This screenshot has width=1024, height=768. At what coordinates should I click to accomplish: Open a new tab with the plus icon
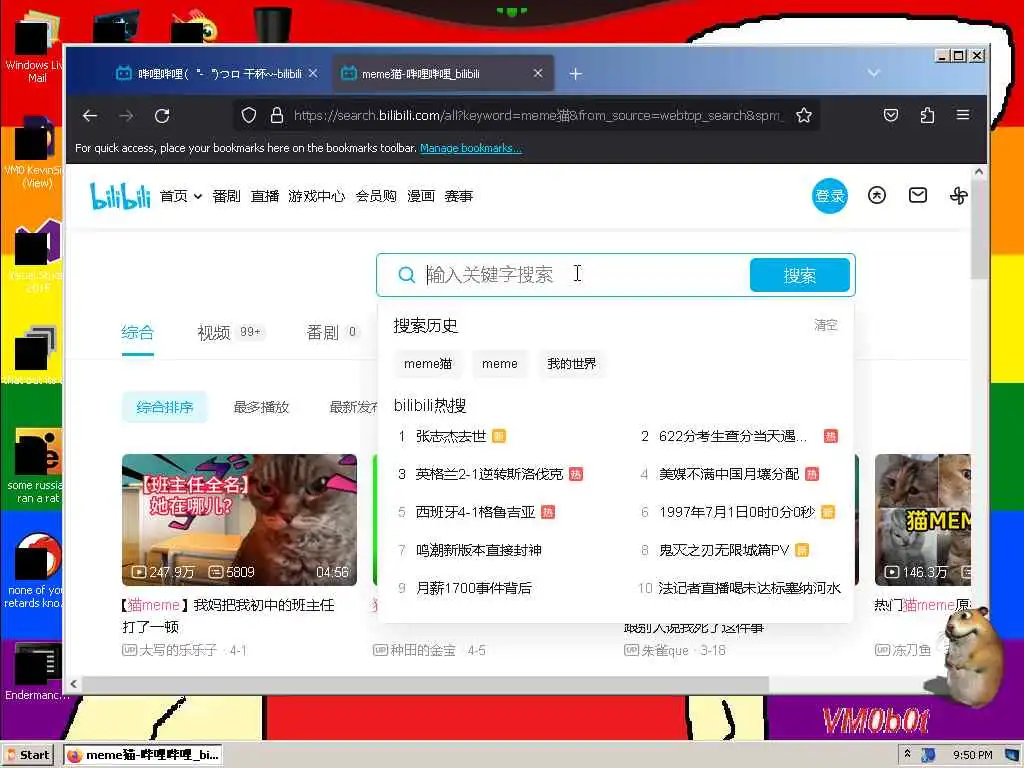click(x=575, y=74)
